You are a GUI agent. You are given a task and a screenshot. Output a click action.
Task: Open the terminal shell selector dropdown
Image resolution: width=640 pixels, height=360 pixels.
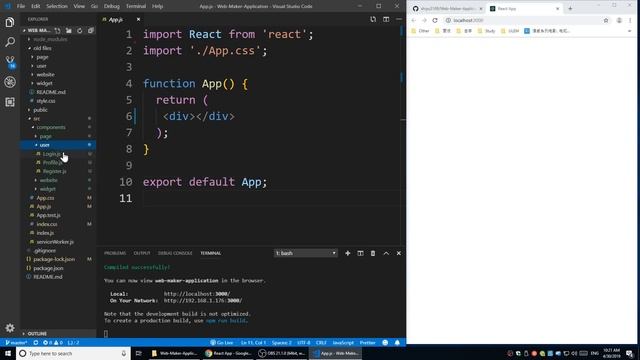[x=306, y=253]
